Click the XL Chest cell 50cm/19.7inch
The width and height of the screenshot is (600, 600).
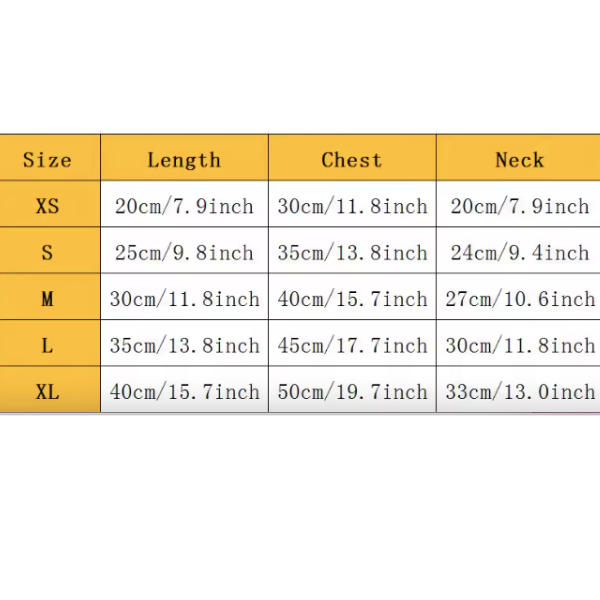pos(352,391)
